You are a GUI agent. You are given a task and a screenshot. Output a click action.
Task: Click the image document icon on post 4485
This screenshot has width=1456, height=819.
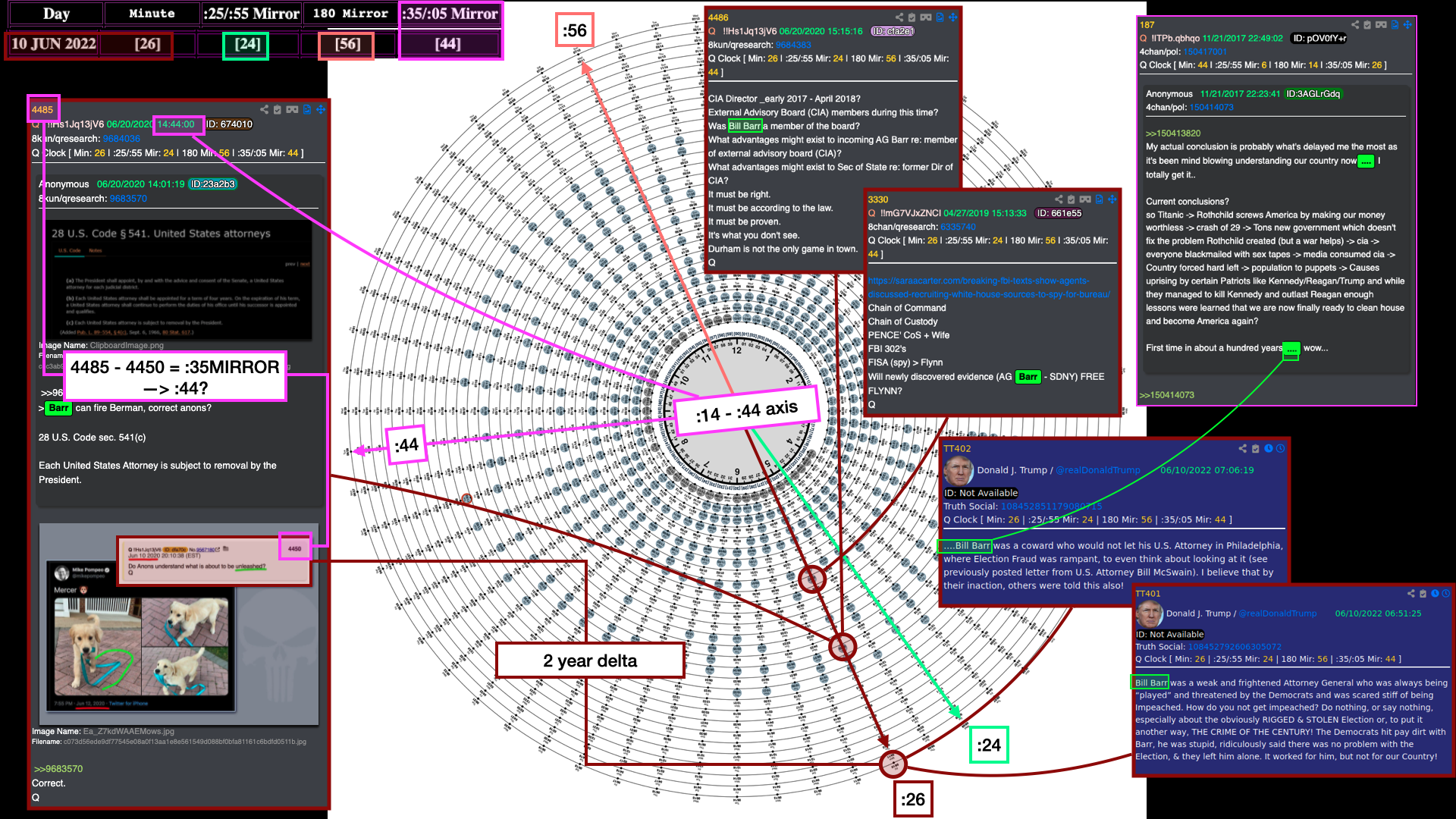307,110
